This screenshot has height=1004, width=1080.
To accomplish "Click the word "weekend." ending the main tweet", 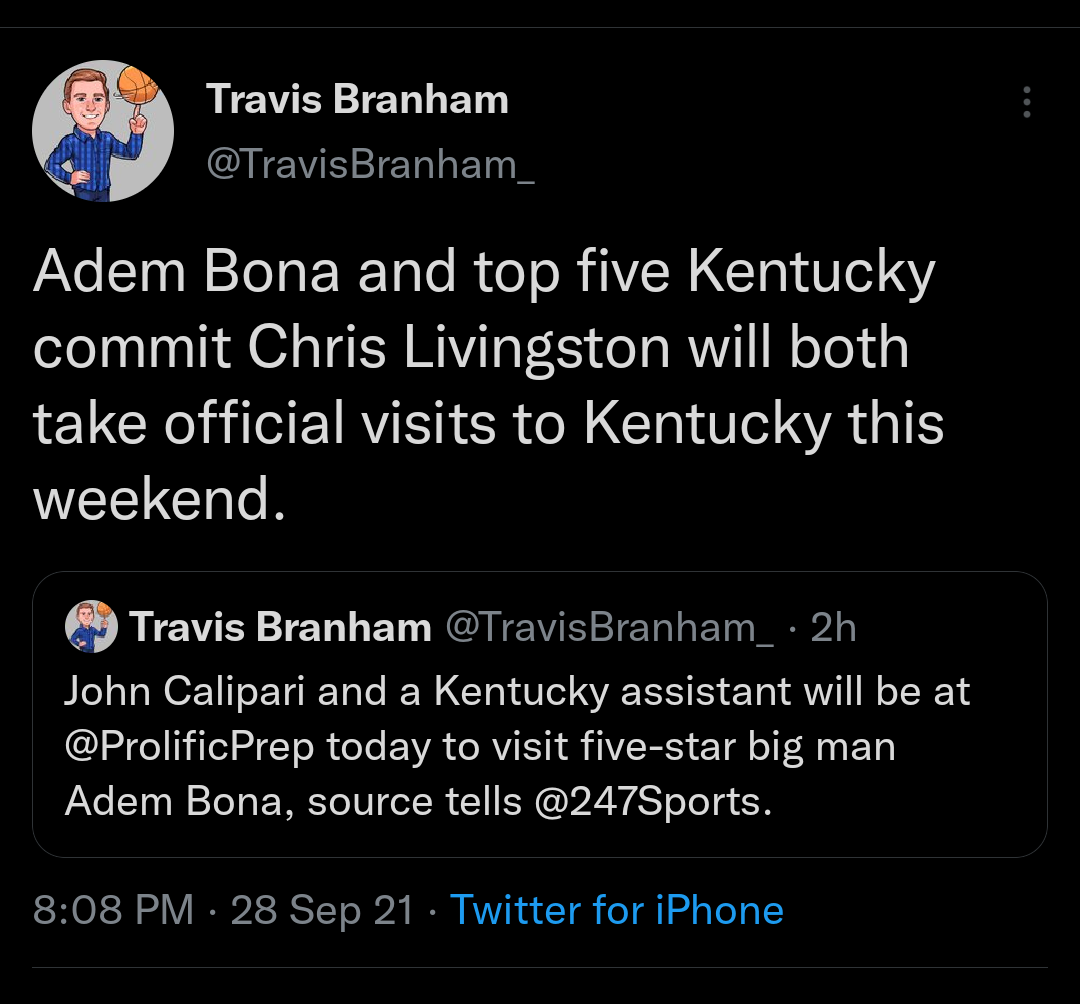I will pos(153,499).
